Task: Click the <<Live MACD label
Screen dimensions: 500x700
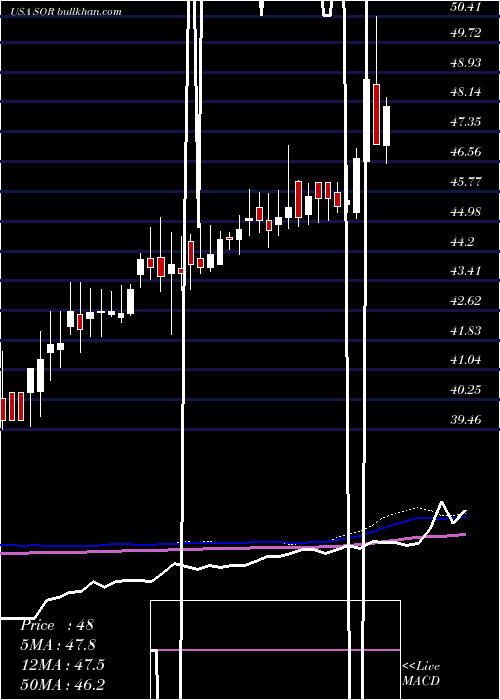Action: (x=421, y=673)
